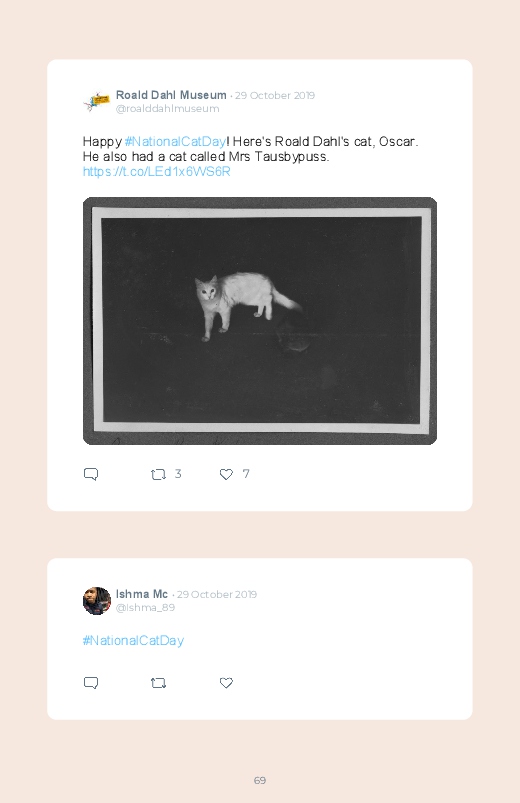
Task: Retweet the Roald Dahl Museum post
Action: click(x=158, y=475)
